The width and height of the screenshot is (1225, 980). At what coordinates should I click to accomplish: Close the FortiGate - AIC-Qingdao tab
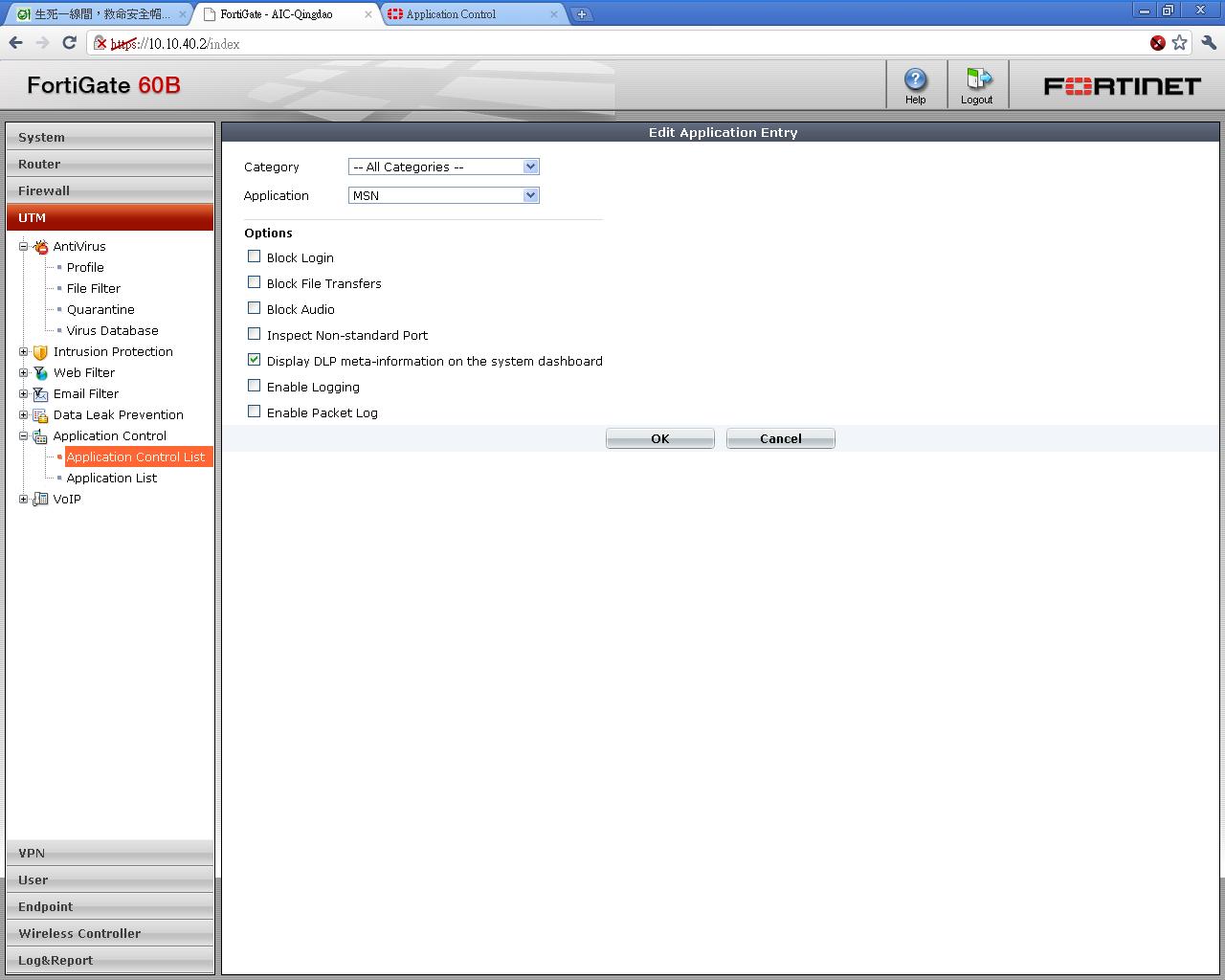367,14
